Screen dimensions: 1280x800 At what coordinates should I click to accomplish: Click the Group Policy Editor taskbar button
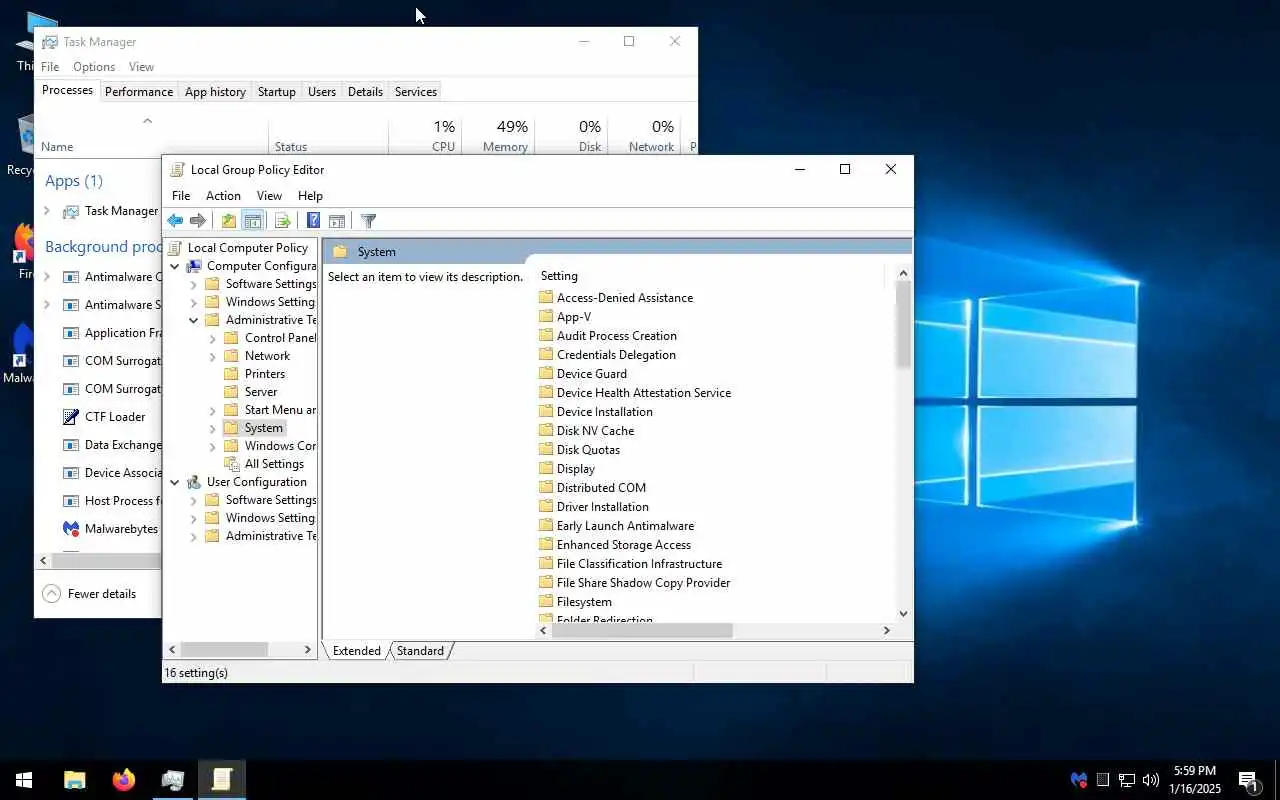pyautogui.click(x=221, y=780)
